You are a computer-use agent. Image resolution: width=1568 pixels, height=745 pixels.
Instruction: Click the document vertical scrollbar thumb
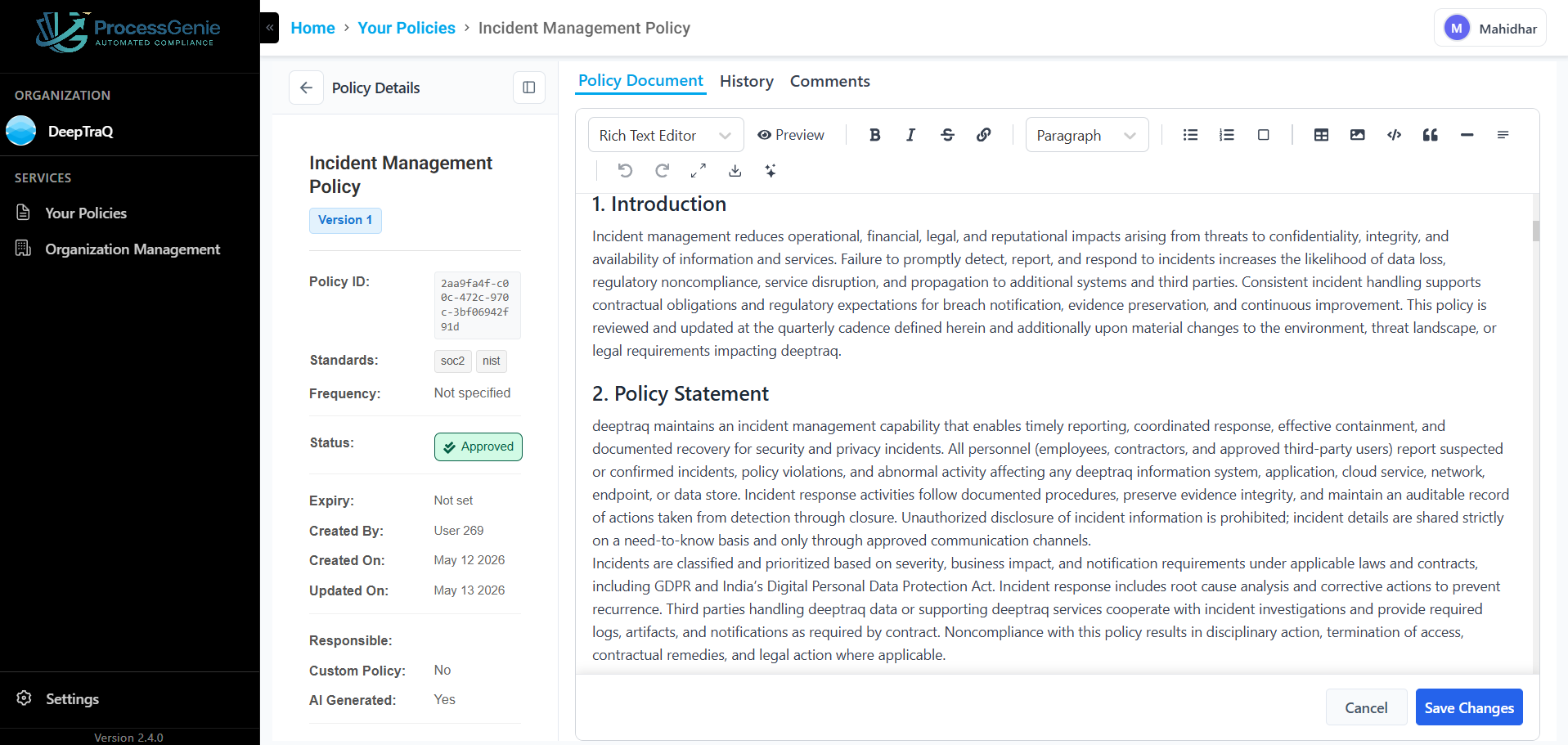click(1535, 231)
